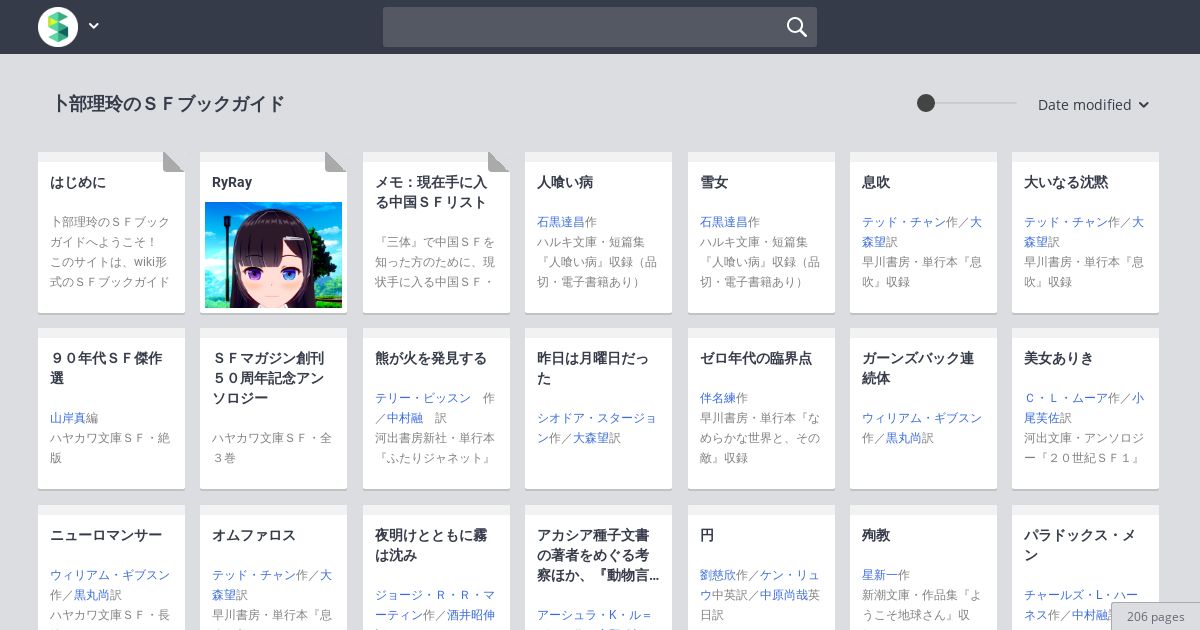This screenshot has width=1200, height=630.
Task: Open the 夜明けとともに霧は沈み card title
Action: (431, 545)
